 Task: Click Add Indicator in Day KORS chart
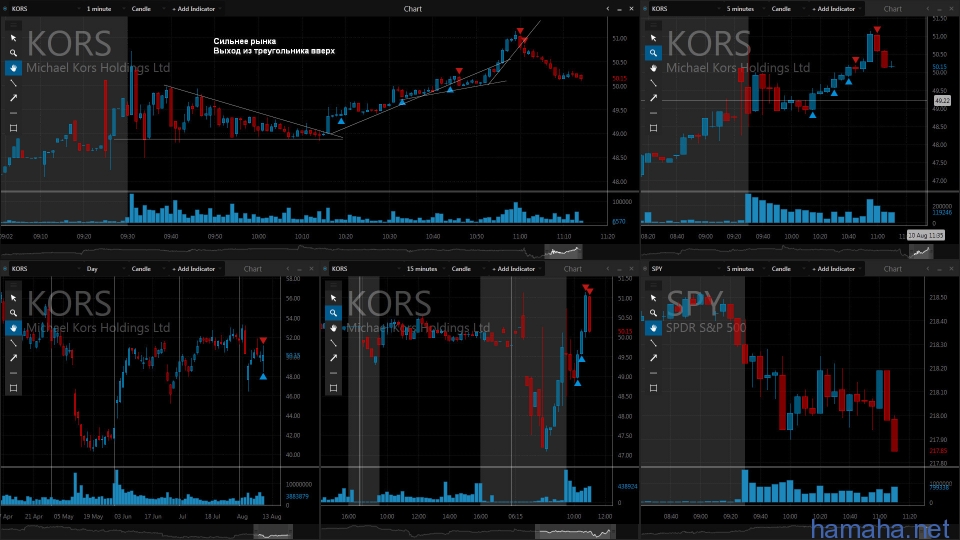[x=195, y=269]
